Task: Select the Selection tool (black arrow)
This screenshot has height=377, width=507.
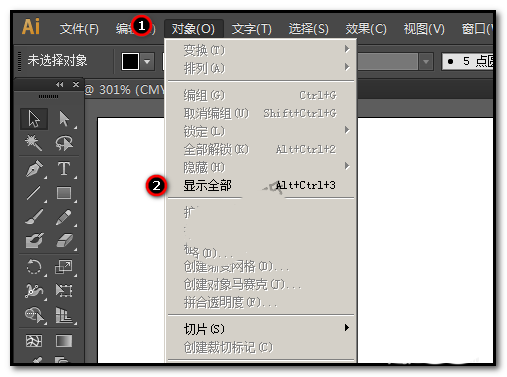Action: point(34,119)
